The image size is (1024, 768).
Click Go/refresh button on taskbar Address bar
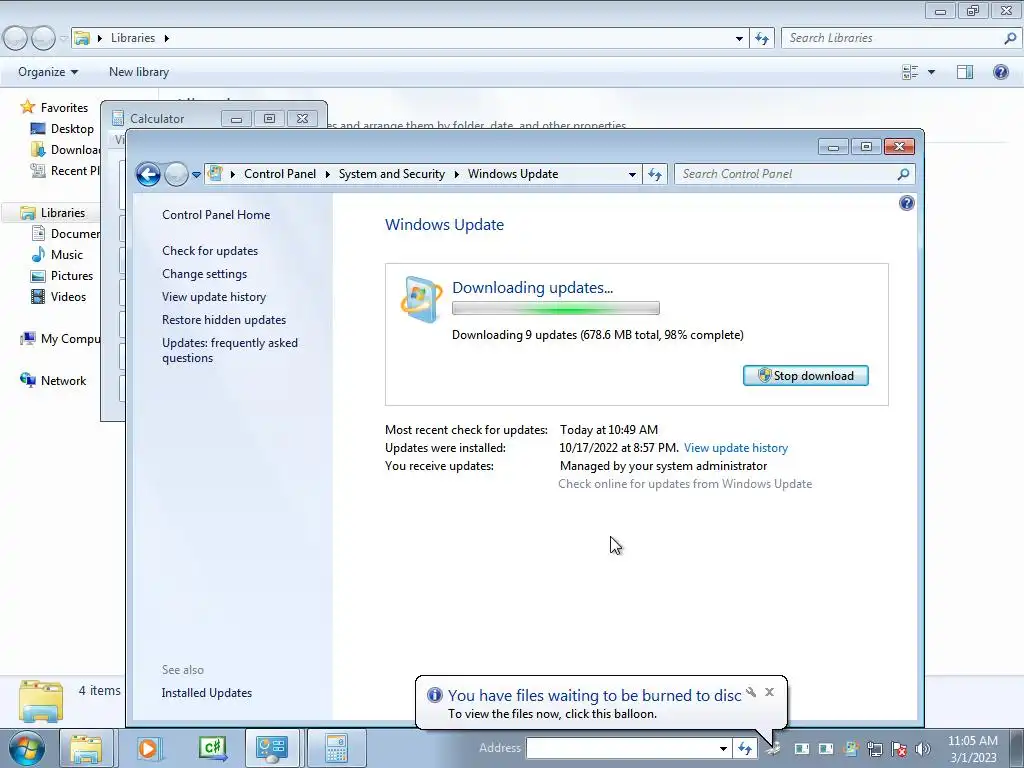[x=744, y=748]
